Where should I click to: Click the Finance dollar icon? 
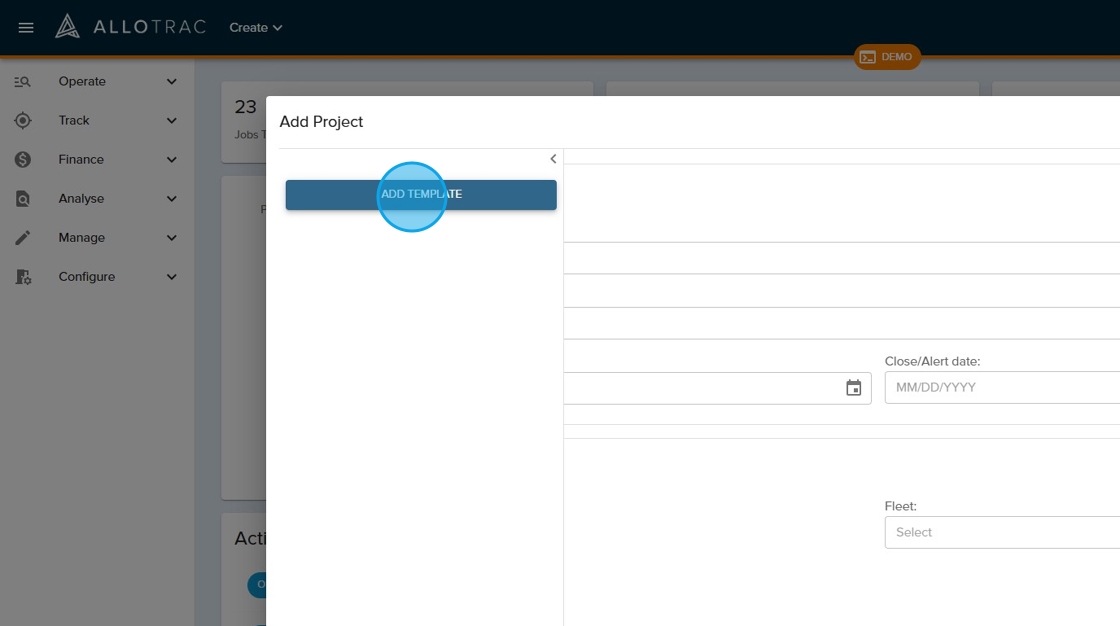click(23, 160)
